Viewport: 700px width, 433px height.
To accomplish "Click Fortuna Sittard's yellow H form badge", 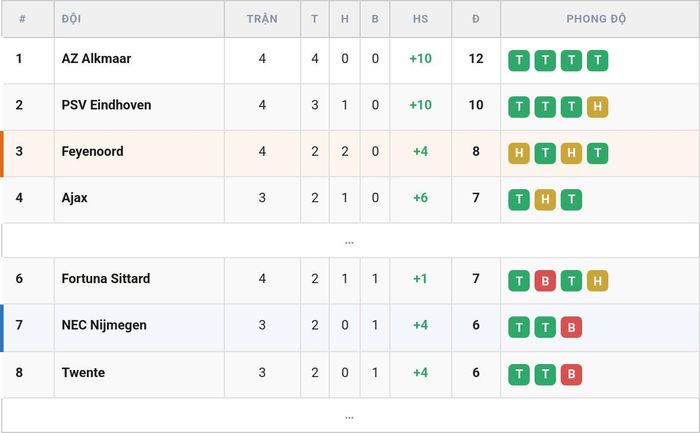I will (x=597, y=281).
